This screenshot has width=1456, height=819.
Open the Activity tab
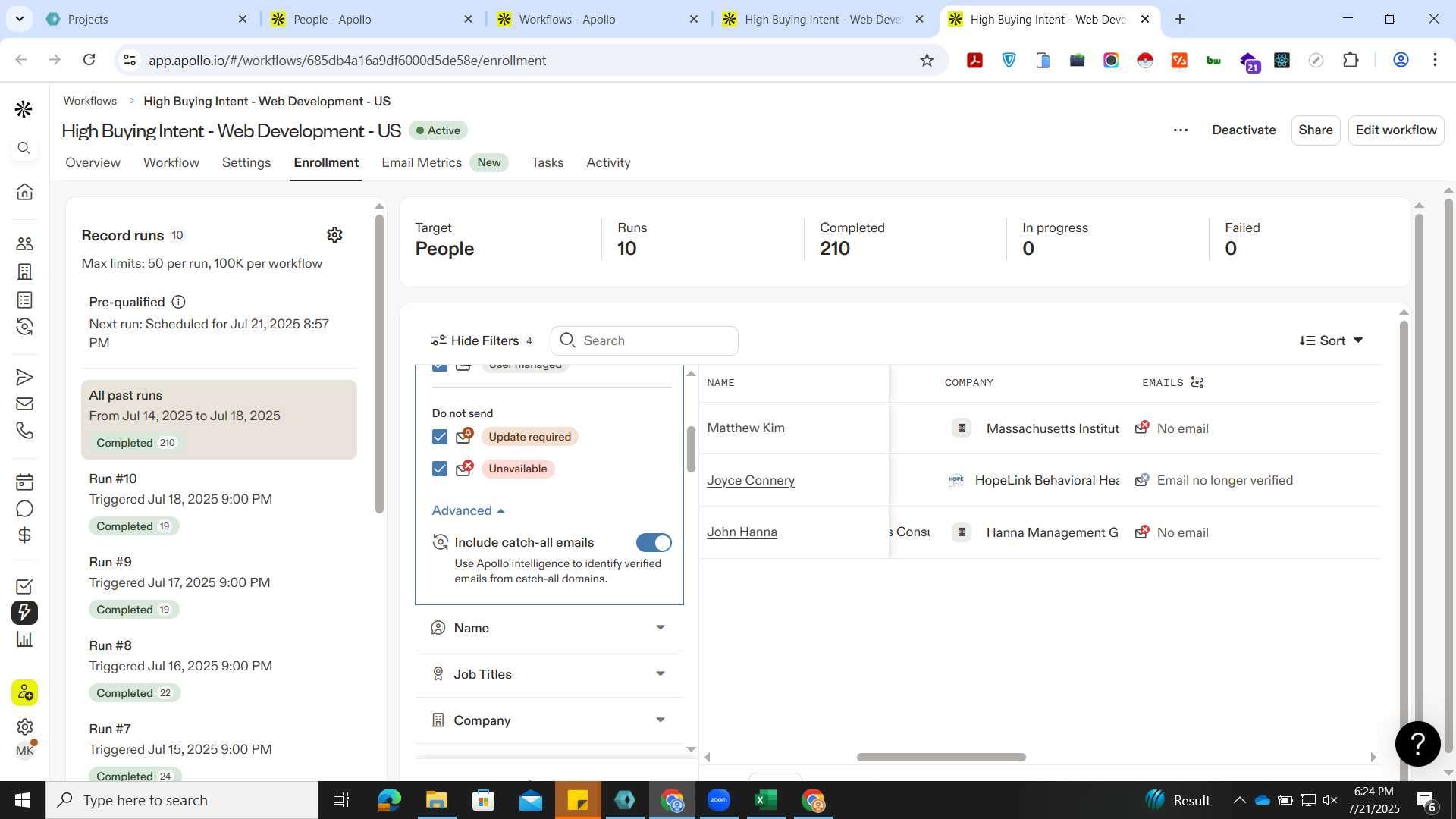608,162
